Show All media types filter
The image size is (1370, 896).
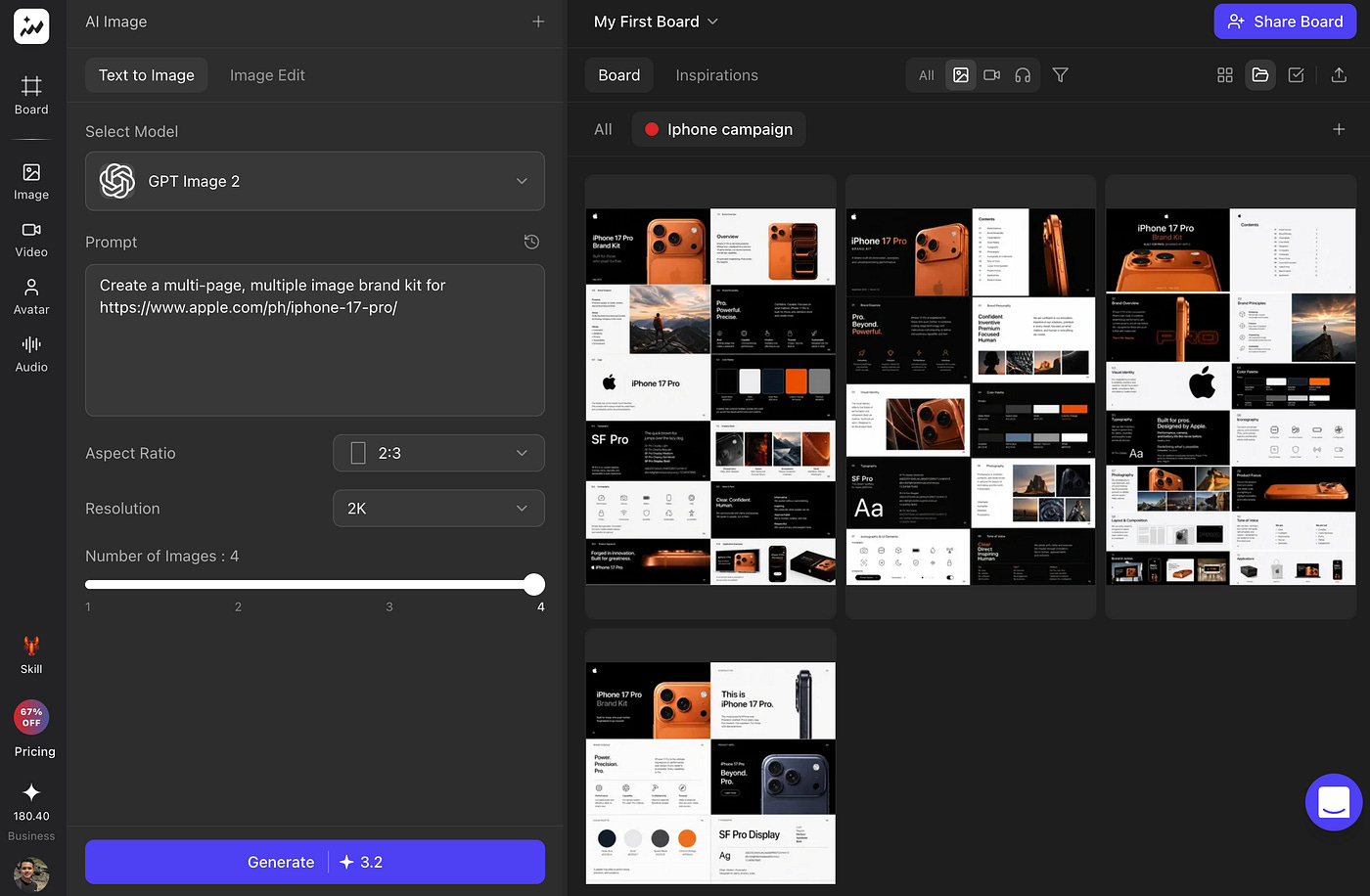[927, 75]
